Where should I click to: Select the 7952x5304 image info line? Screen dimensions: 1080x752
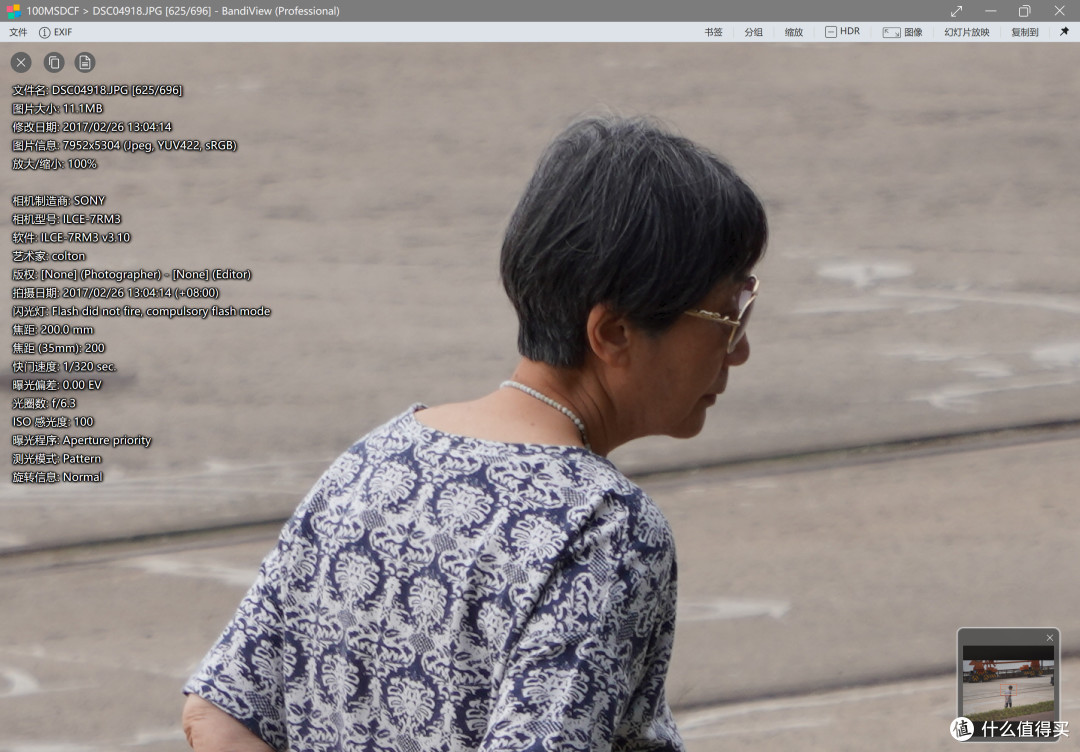point(125,145)
